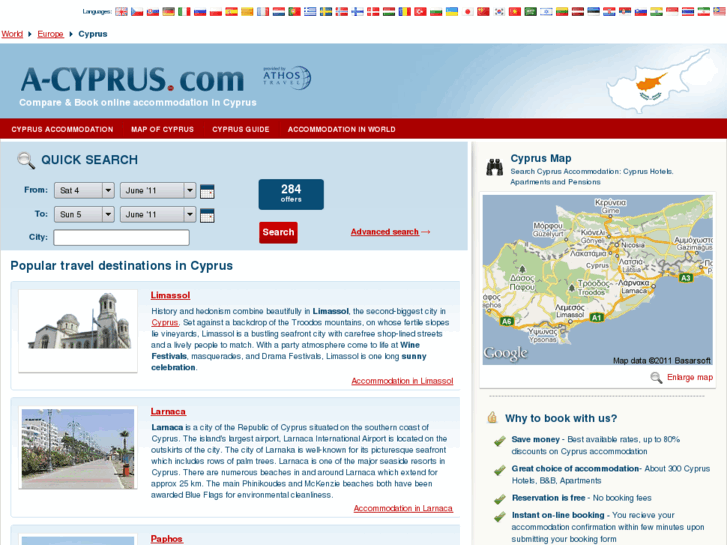Pick the Italian flag language
Image resolution: width=727 pixels, height=545 pixels.
(x=184, y=12)
